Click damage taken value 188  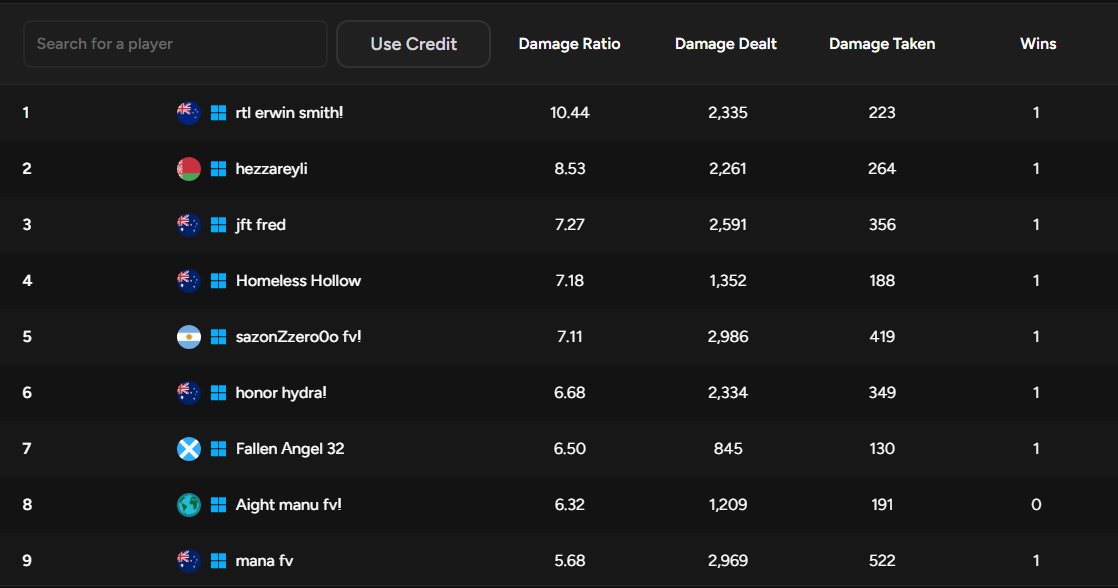pyautogui.click(x=882, y=281)
